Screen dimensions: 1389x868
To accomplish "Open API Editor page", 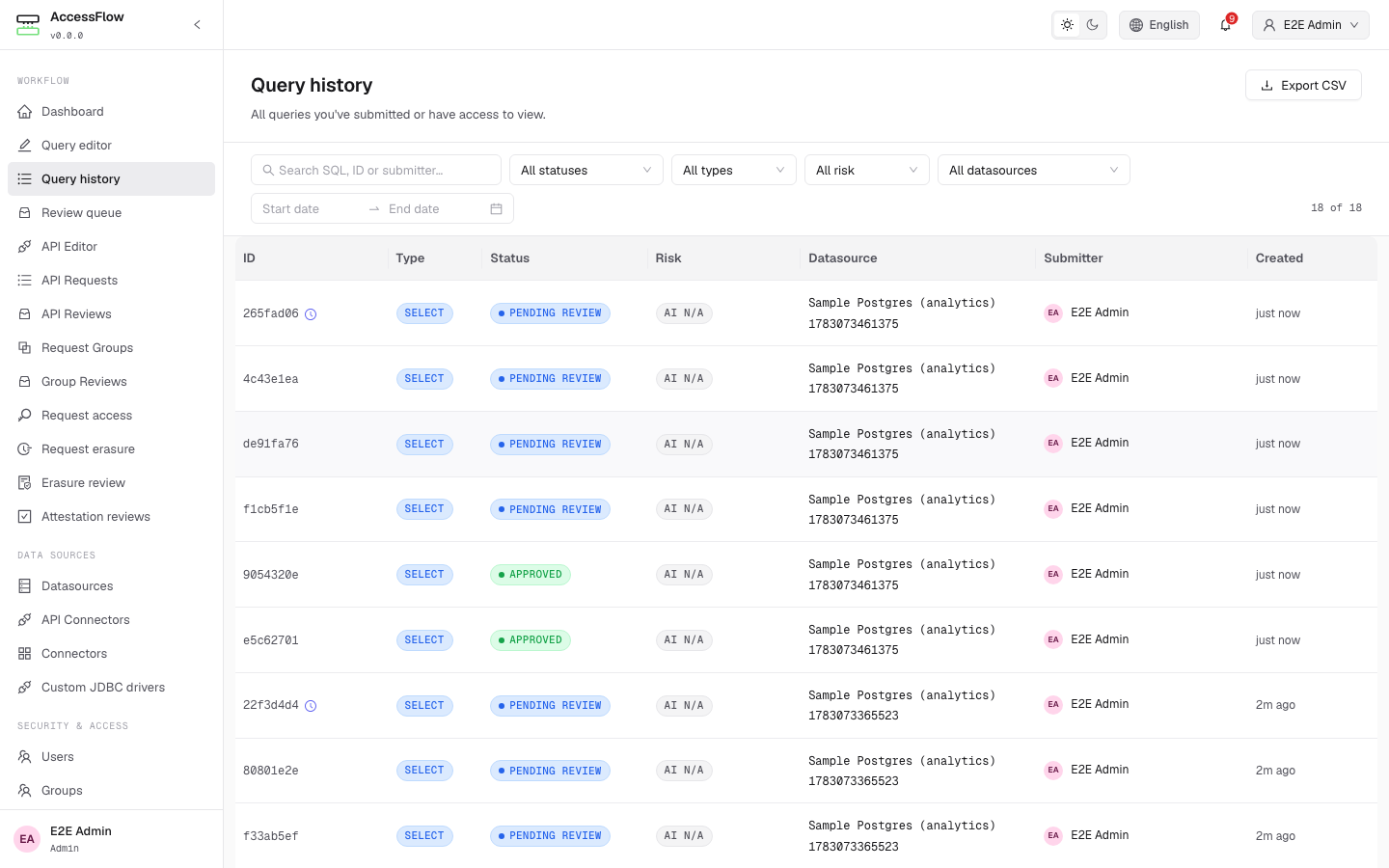I will 111,247.
